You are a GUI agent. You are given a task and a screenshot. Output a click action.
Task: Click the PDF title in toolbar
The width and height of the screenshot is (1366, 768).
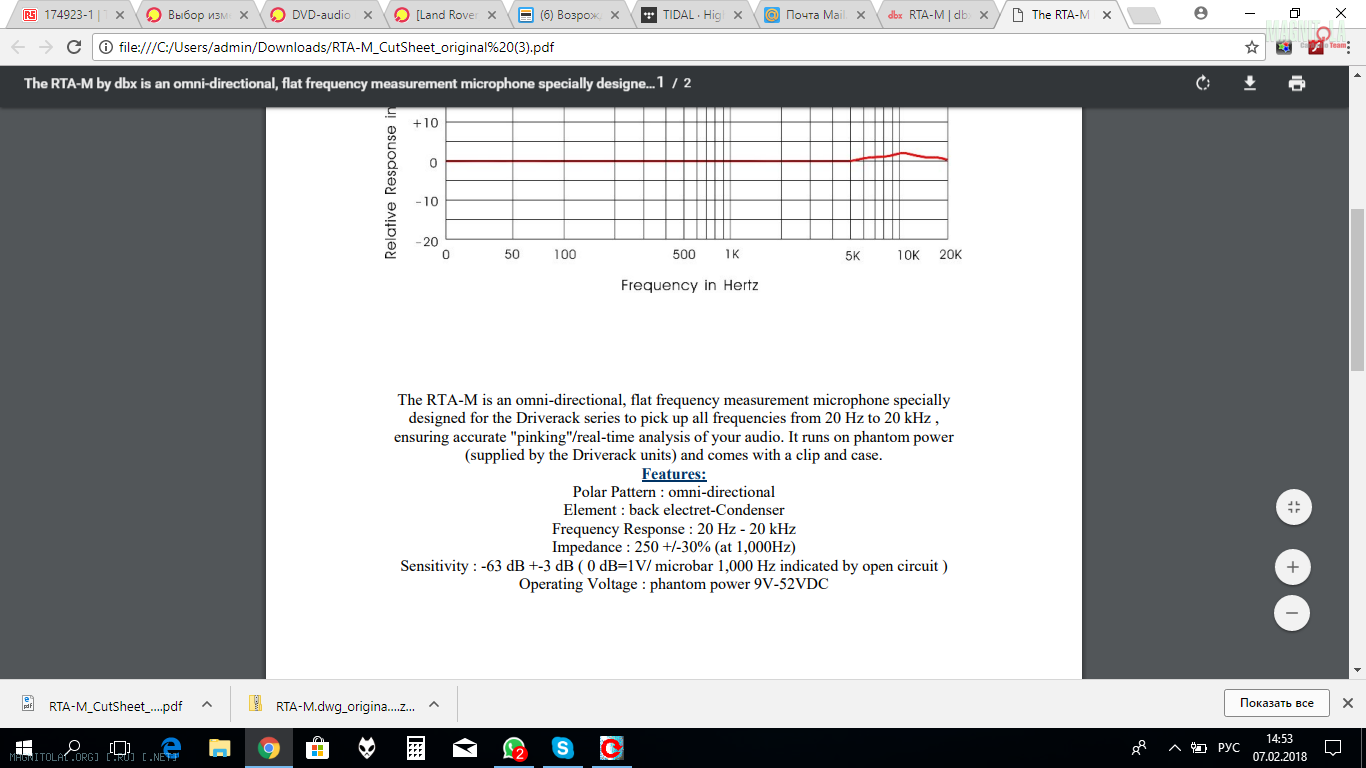click(x=339, y=83)
